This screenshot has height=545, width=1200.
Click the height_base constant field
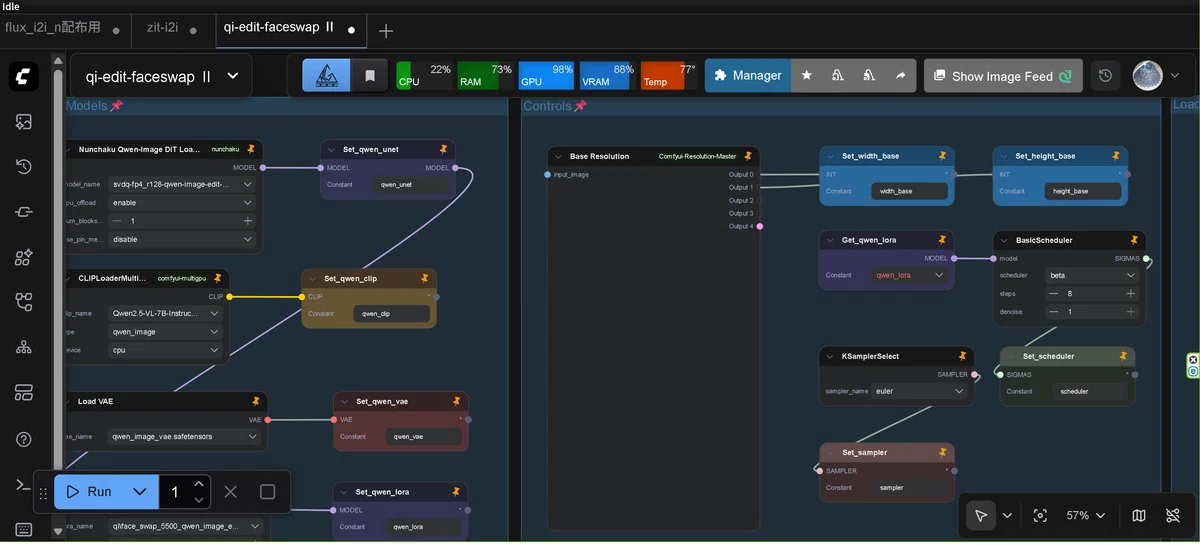point(1083,191)
